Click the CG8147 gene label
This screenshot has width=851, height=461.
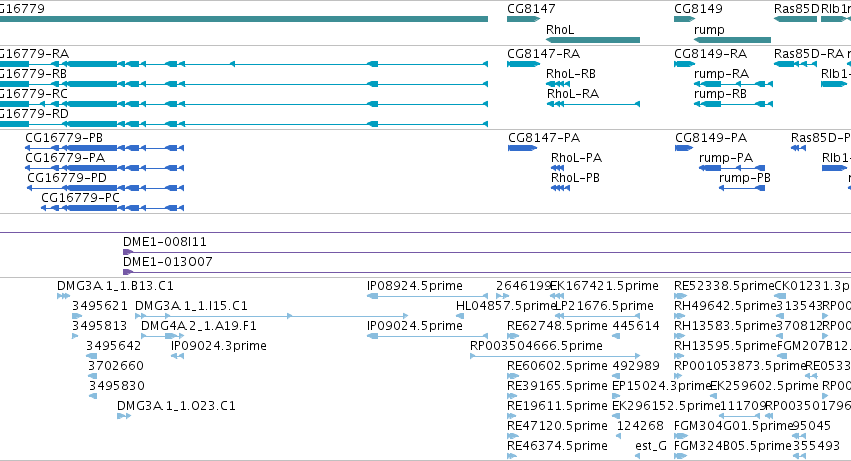point(531,9)
